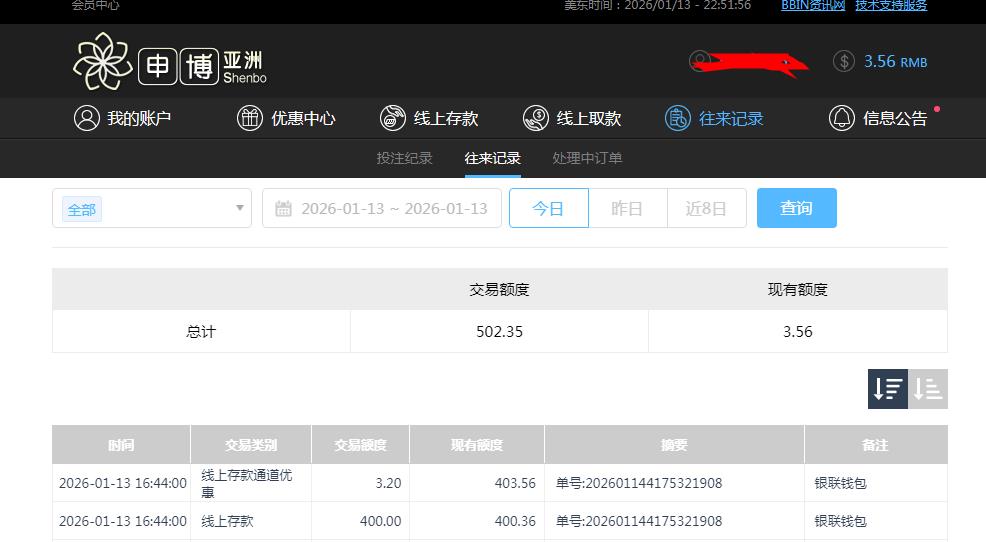Click order number in 线上存款 row

[639, 521]
